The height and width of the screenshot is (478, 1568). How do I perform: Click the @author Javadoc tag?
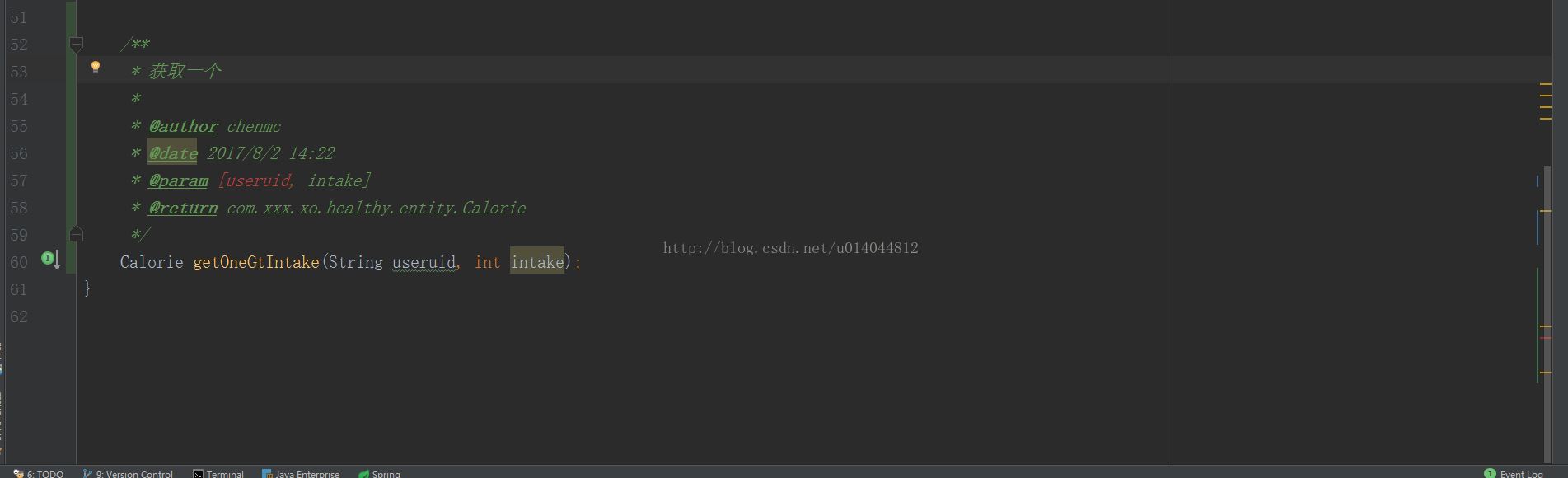click(x=183, y=126)
